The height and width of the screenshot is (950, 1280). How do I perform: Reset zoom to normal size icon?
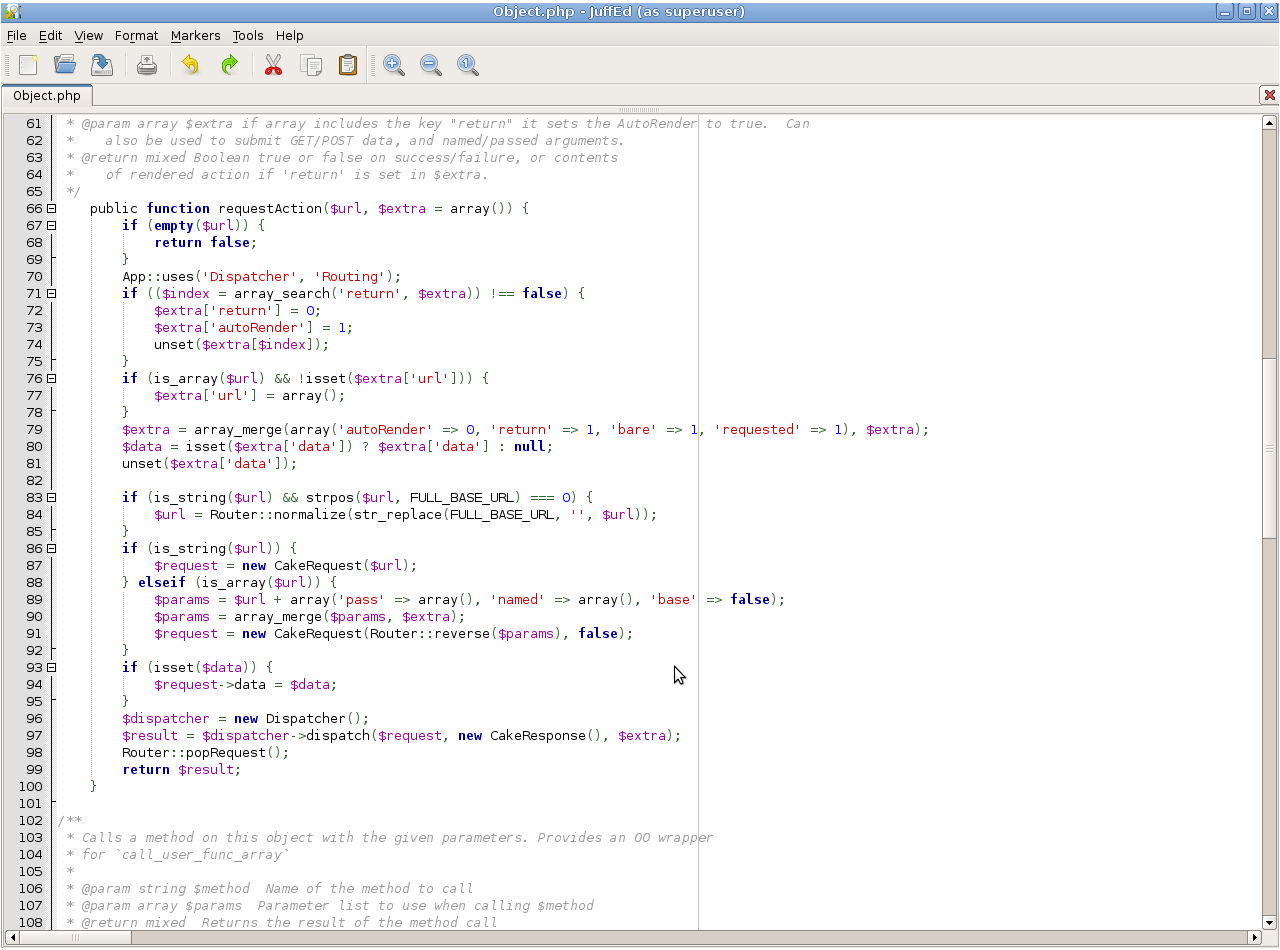tap(468, 65)
